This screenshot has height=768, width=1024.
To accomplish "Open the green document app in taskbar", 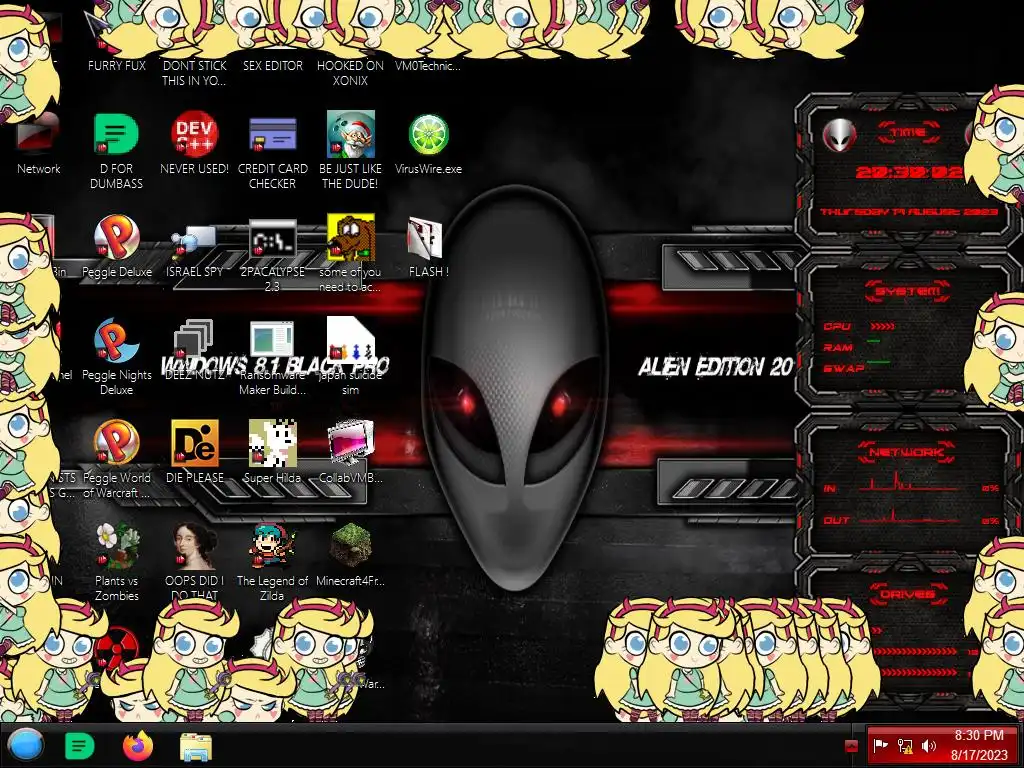I will (x=80, y=746).
